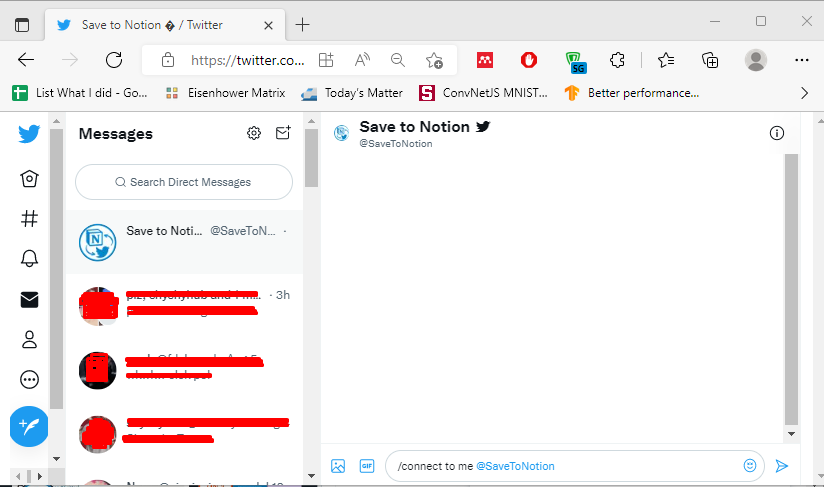Click the messages list scrollbar thumb
The image size is (824, 487).
tap(311, 158)
